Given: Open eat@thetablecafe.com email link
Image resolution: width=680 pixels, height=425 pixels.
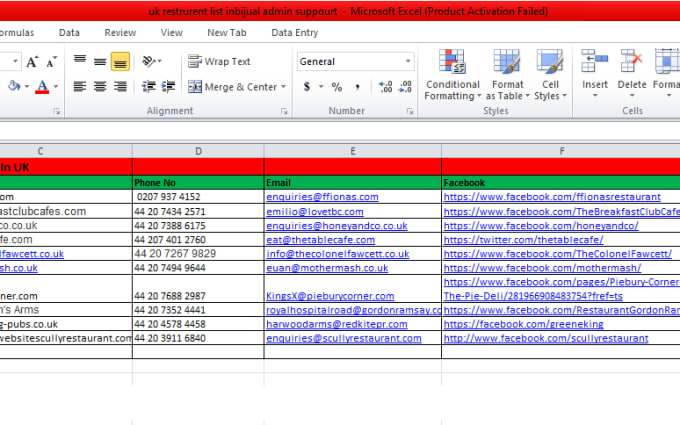Looking at the screenshot, I should click(320, 240).
